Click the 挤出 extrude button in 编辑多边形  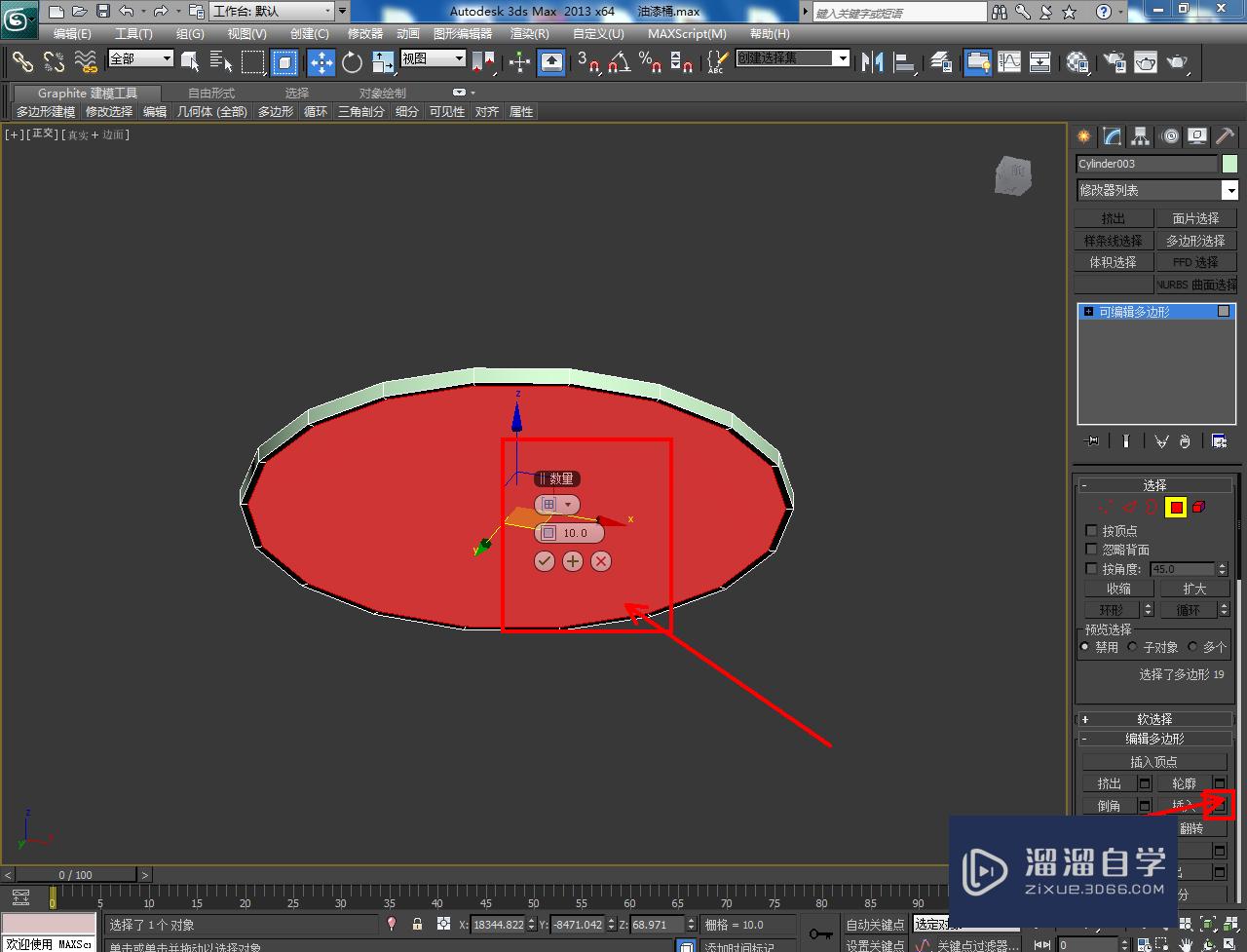coord(1110,783)
